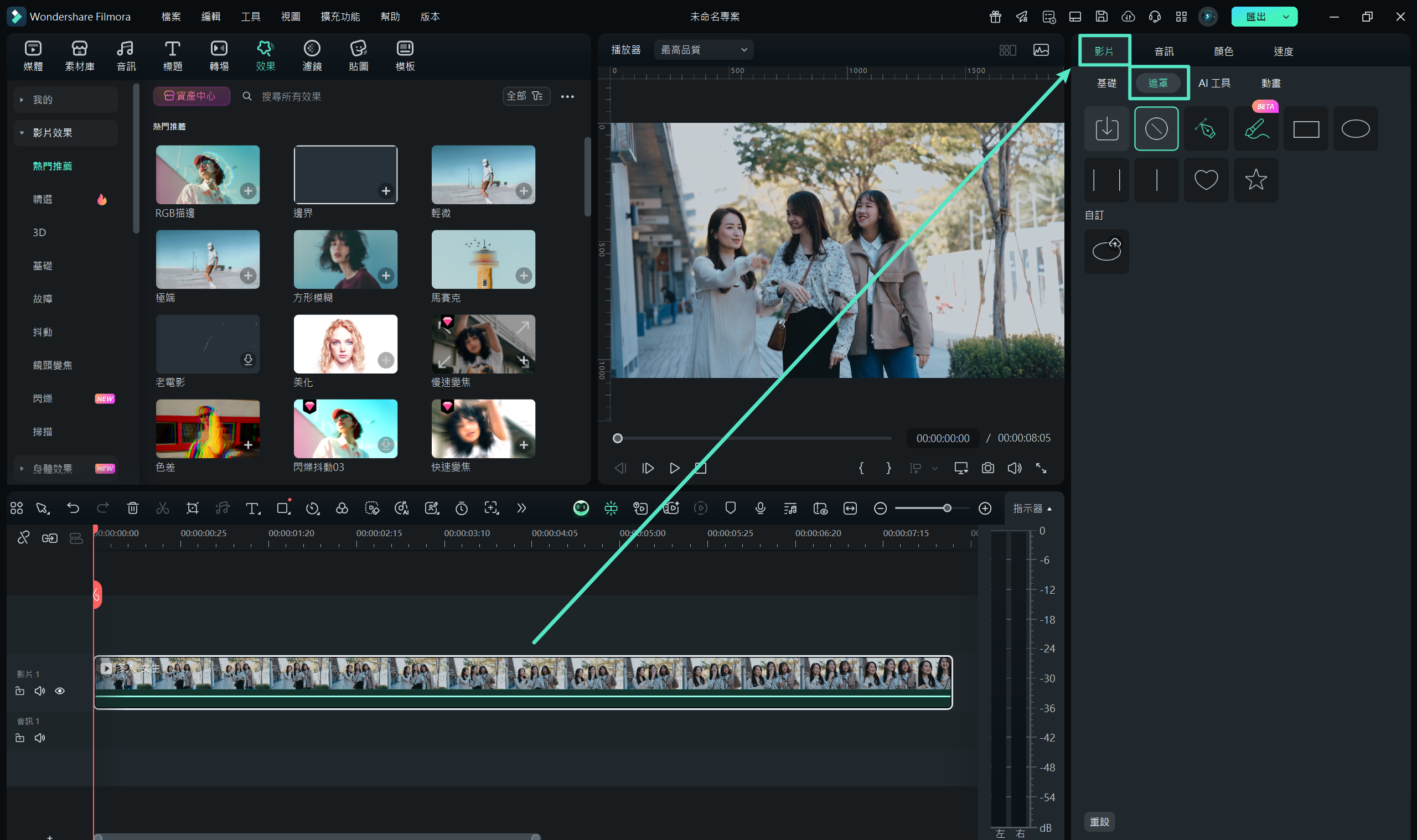This screenshot has height=840, width=1417.
Task: Choose the pen draw mask tool
Action: pos(1205,129)
